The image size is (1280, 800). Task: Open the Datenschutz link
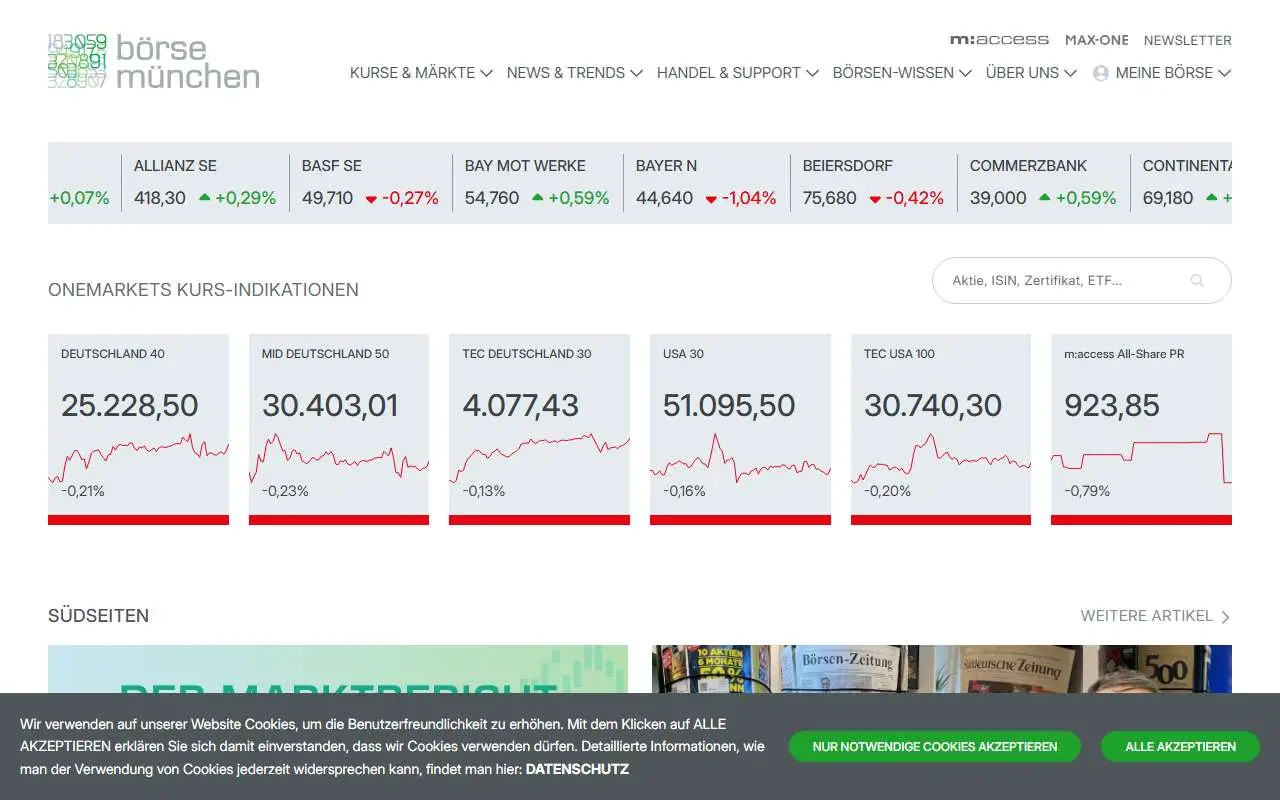pos(577,769)
